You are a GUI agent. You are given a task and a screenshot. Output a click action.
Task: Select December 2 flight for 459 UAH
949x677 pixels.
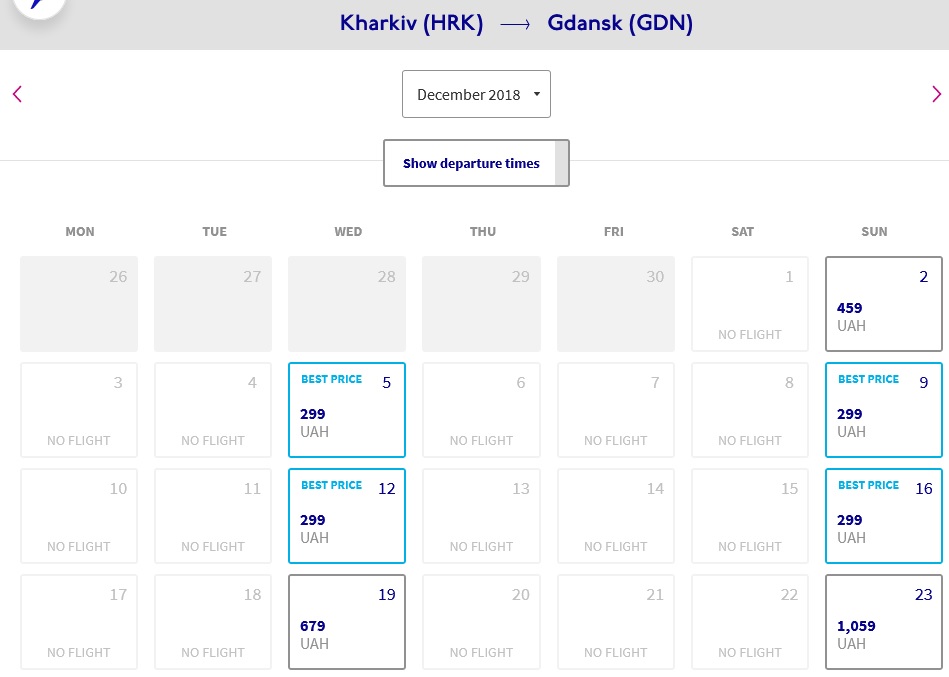884,304
